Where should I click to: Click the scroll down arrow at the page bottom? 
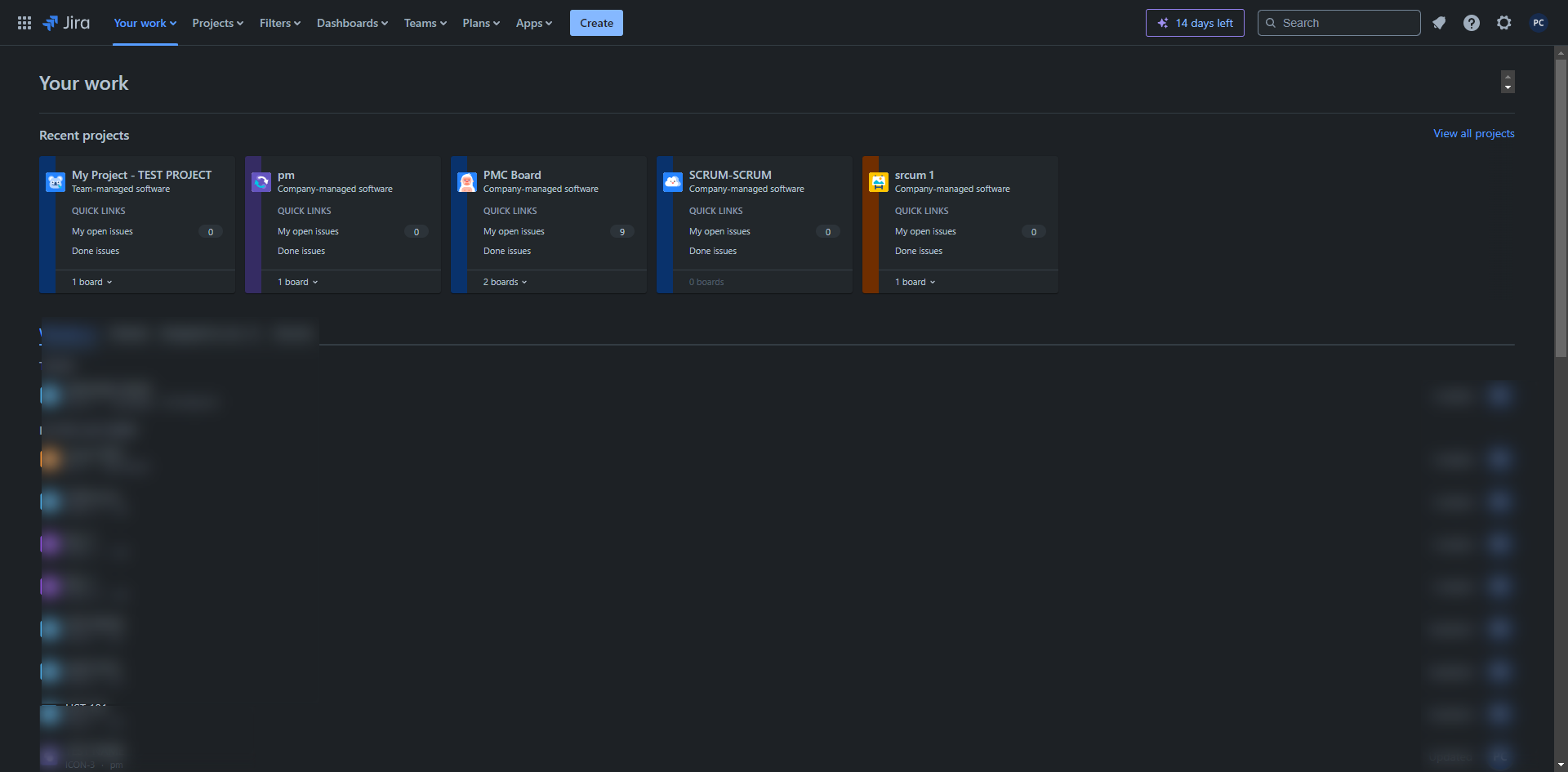point(1561,765)
